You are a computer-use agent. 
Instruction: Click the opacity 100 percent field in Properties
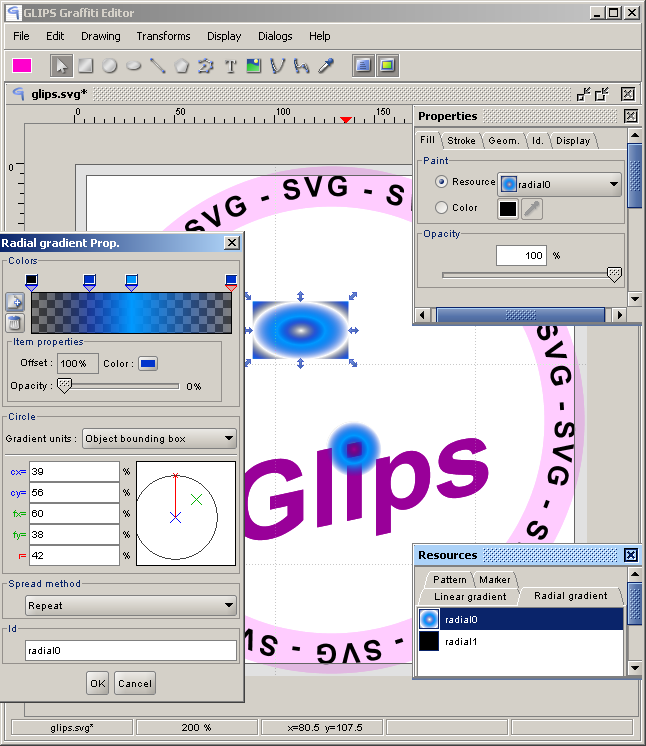tap(521, 255)
